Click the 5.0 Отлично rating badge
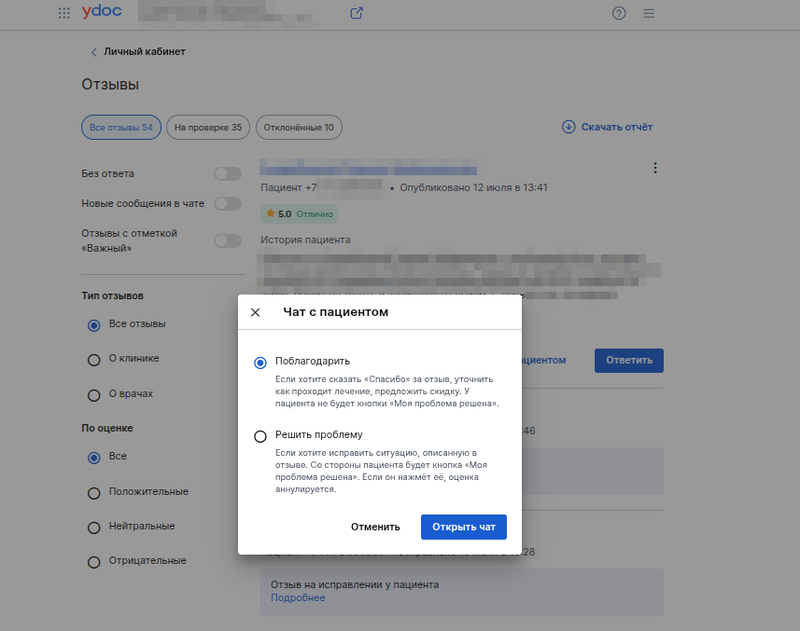This screenshot has height=631, width=800. click(x=299, y=214)
